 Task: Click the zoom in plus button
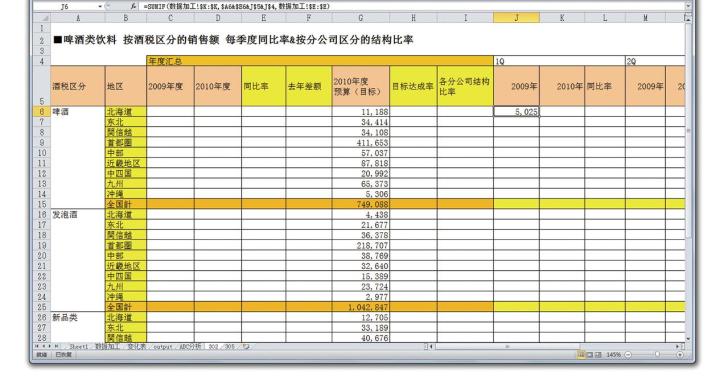click(x=680, y=355)
